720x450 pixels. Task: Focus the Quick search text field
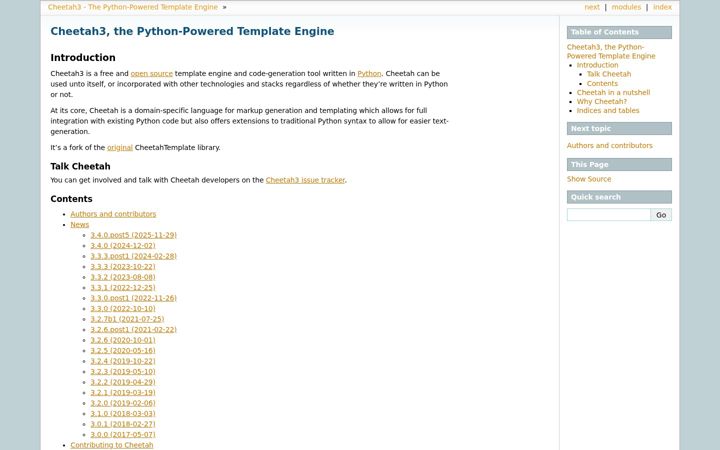point(608,215)
